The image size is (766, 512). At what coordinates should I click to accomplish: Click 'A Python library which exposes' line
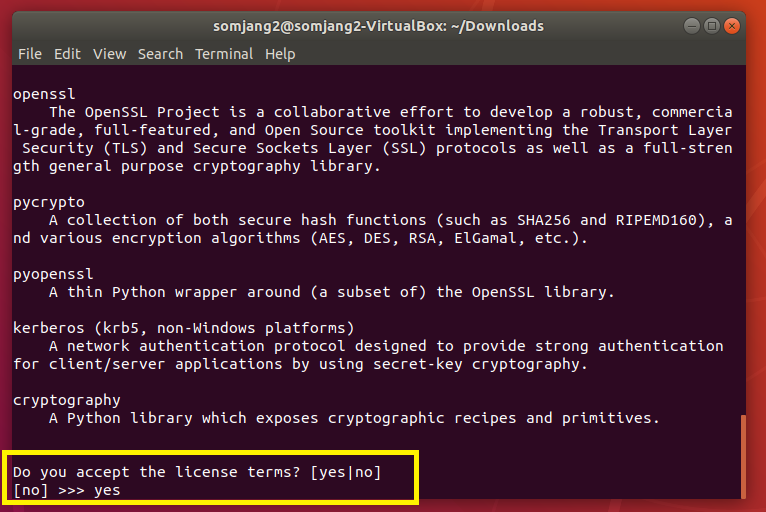354,418
